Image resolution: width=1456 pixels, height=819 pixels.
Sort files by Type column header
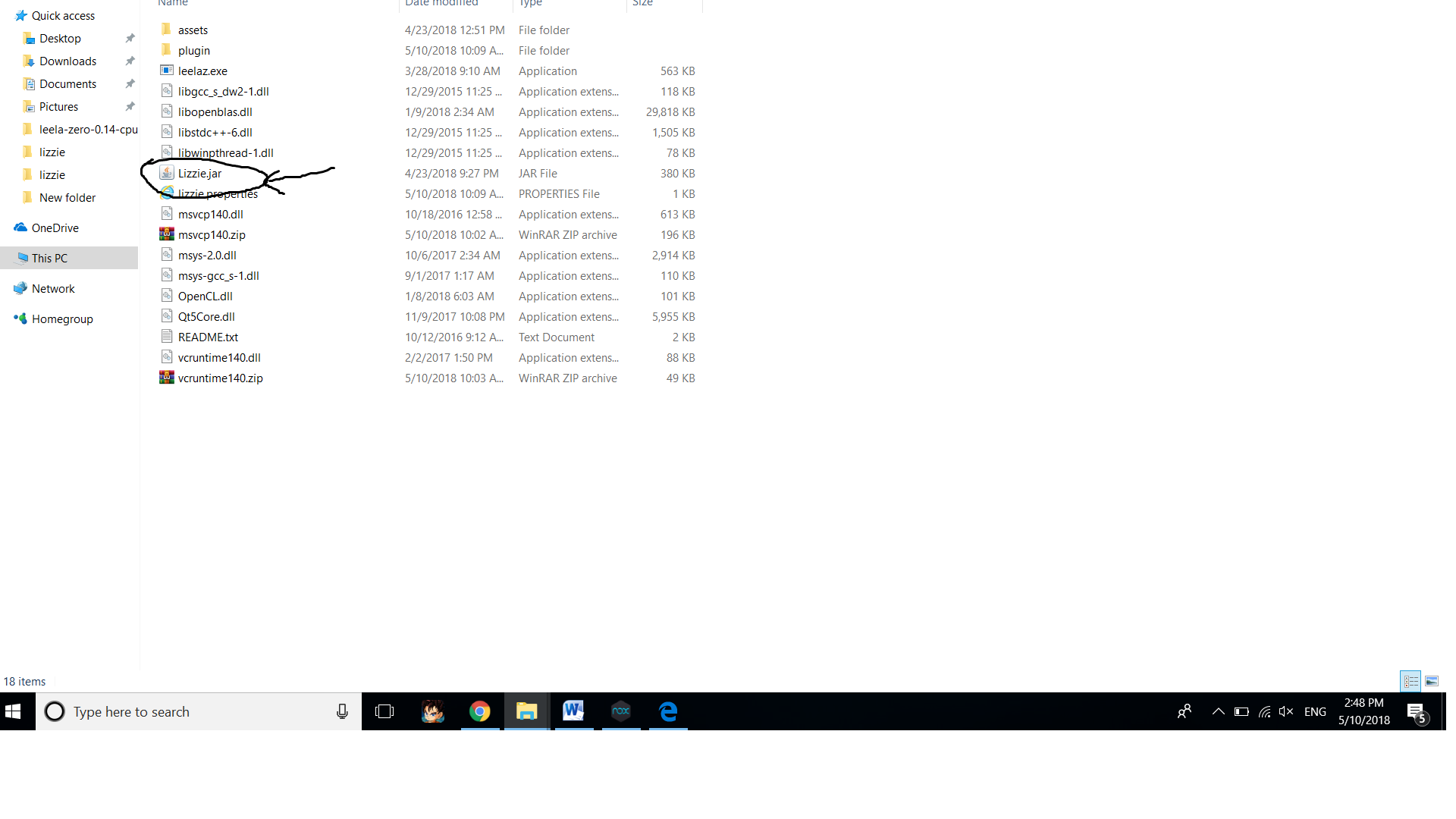click(531, 3)
